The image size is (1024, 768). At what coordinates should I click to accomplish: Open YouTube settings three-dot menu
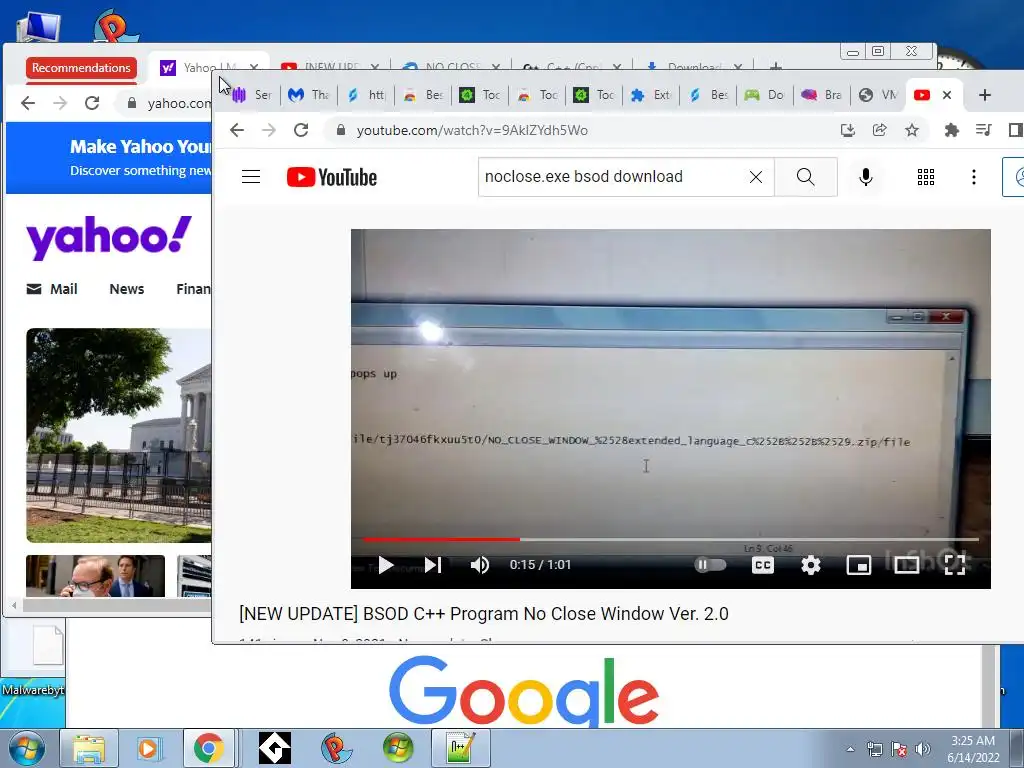click(x=974, y=177)
